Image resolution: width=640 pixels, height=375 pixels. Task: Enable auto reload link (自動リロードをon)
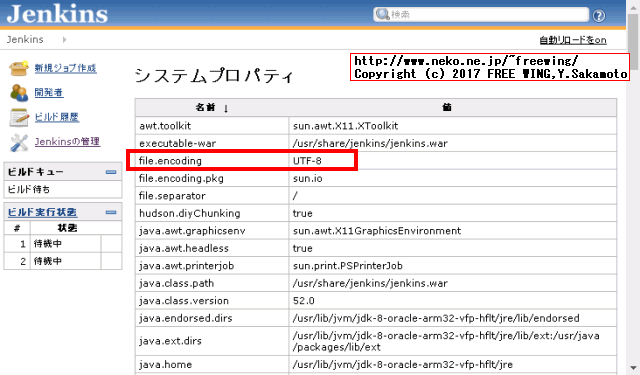573,40
